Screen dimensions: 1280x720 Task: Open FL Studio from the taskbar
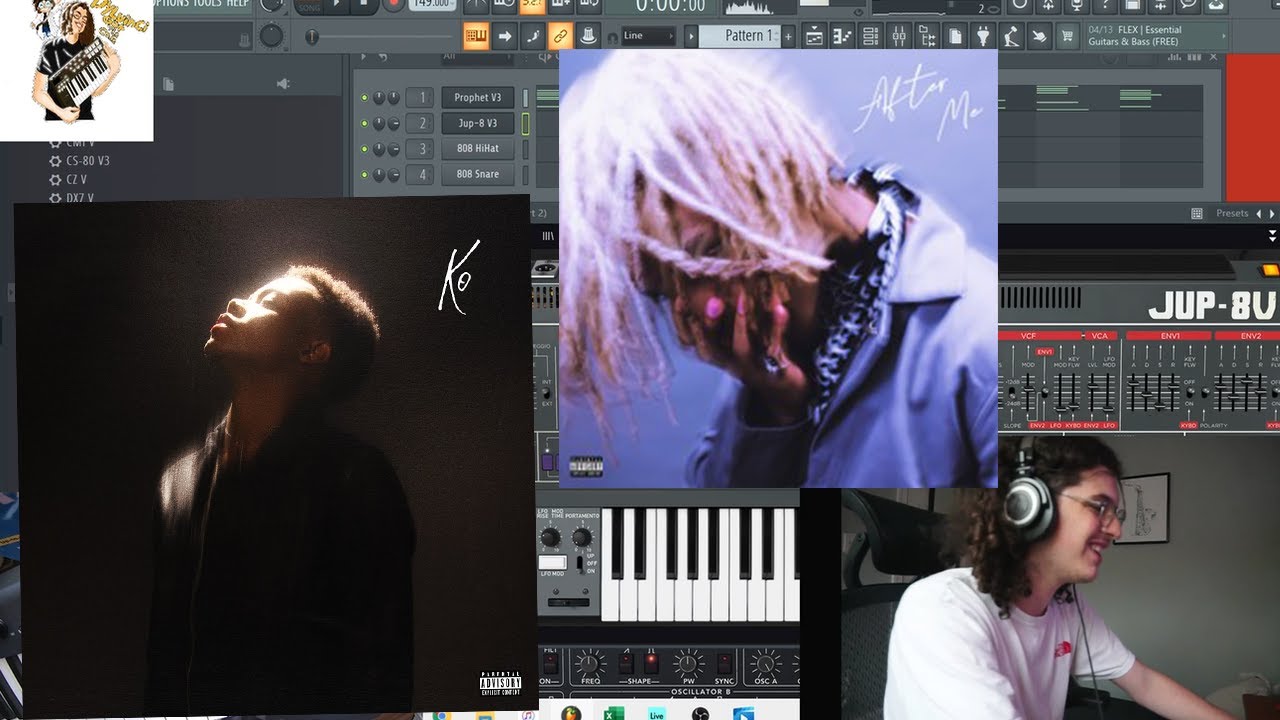click(571, 714)
